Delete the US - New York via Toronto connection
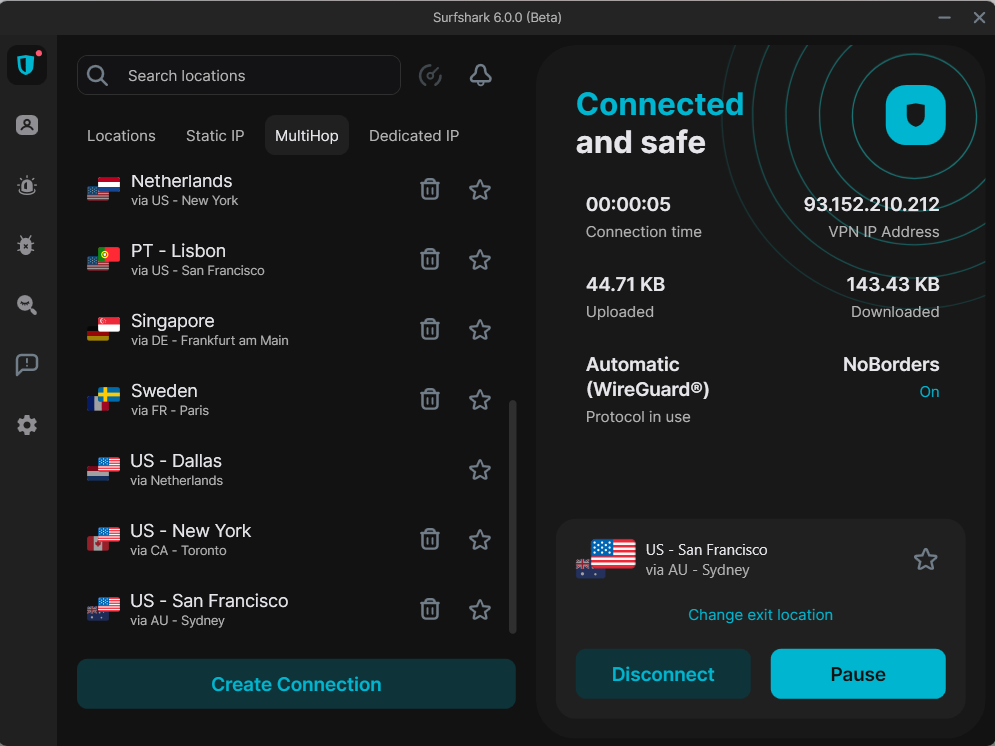 [x=430, y=540]
